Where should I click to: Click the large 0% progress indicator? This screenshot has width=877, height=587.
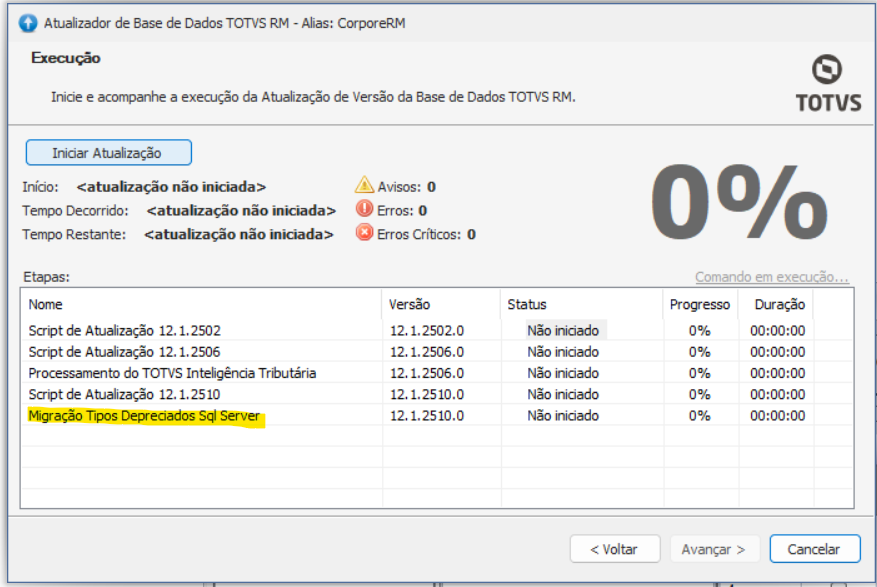point(739,202)
